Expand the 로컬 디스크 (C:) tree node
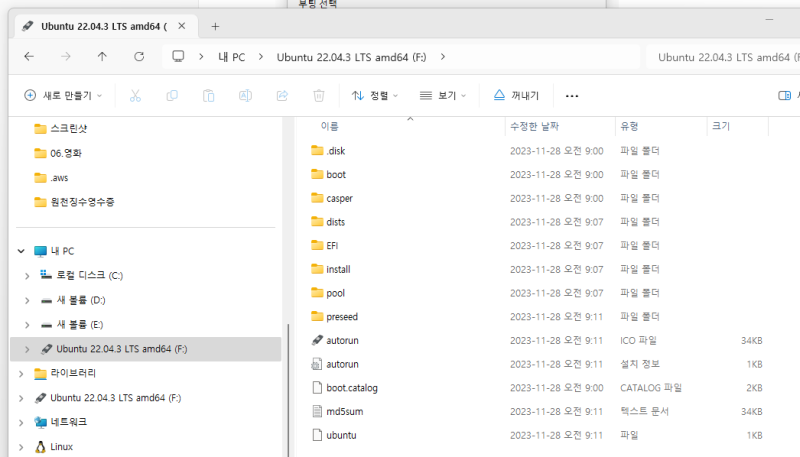 click(26, 275)
